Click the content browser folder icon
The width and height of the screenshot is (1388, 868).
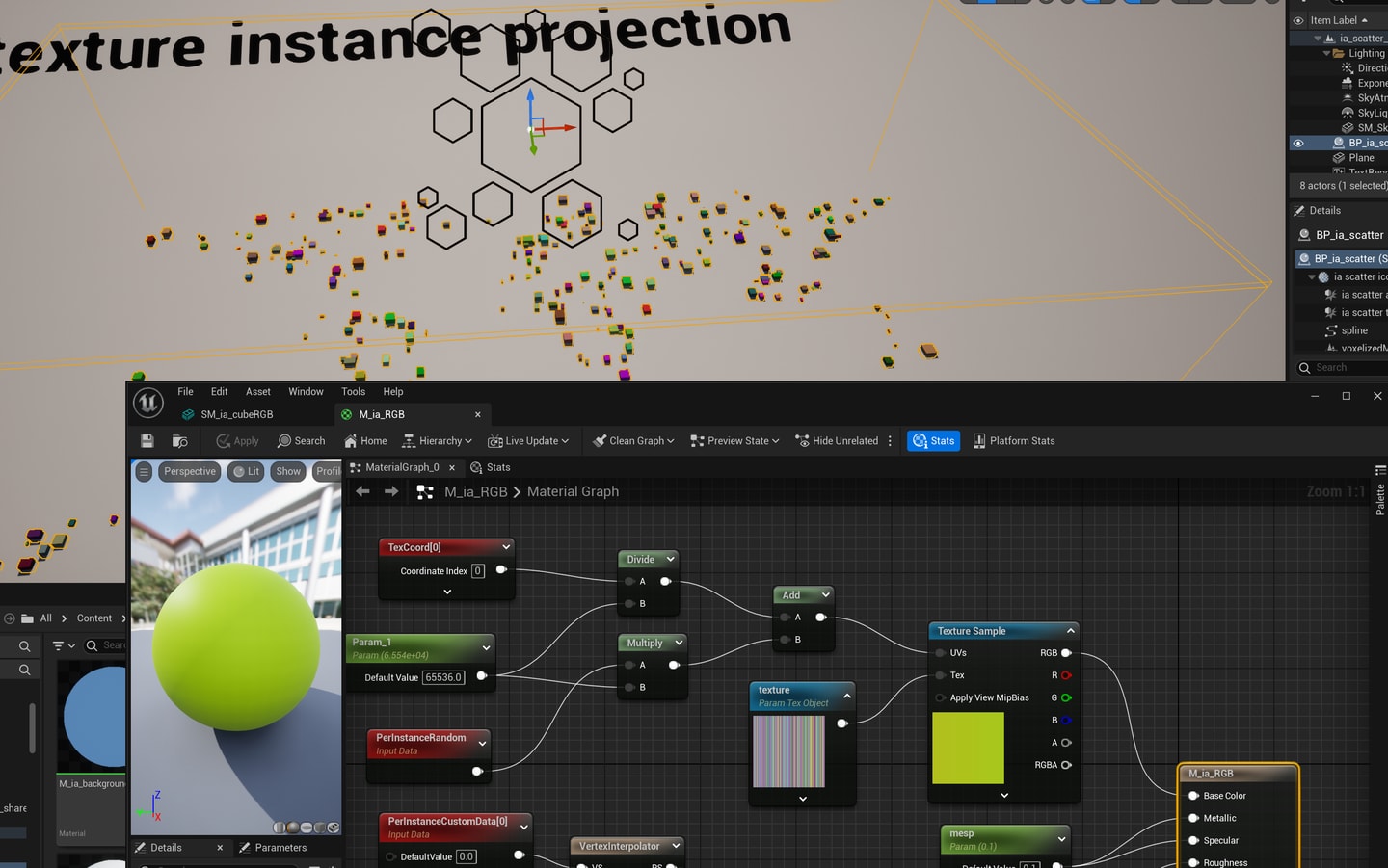(x=27, y=618)
